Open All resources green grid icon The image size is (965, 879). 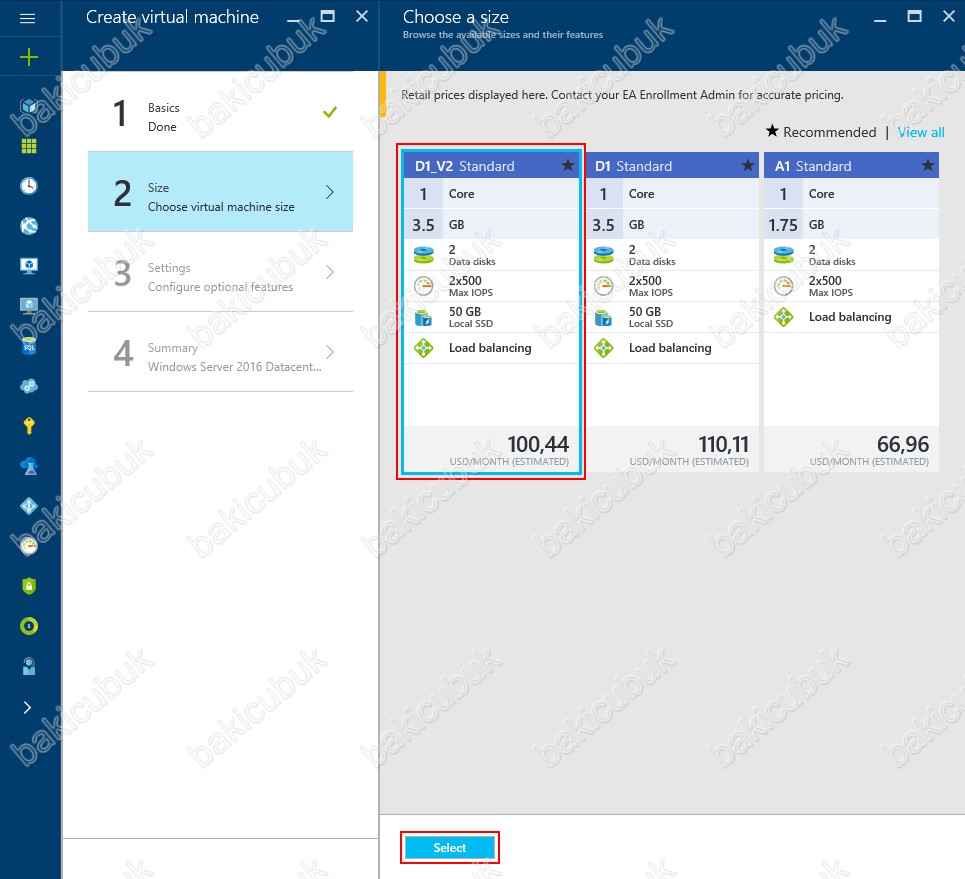coord(28,146)
